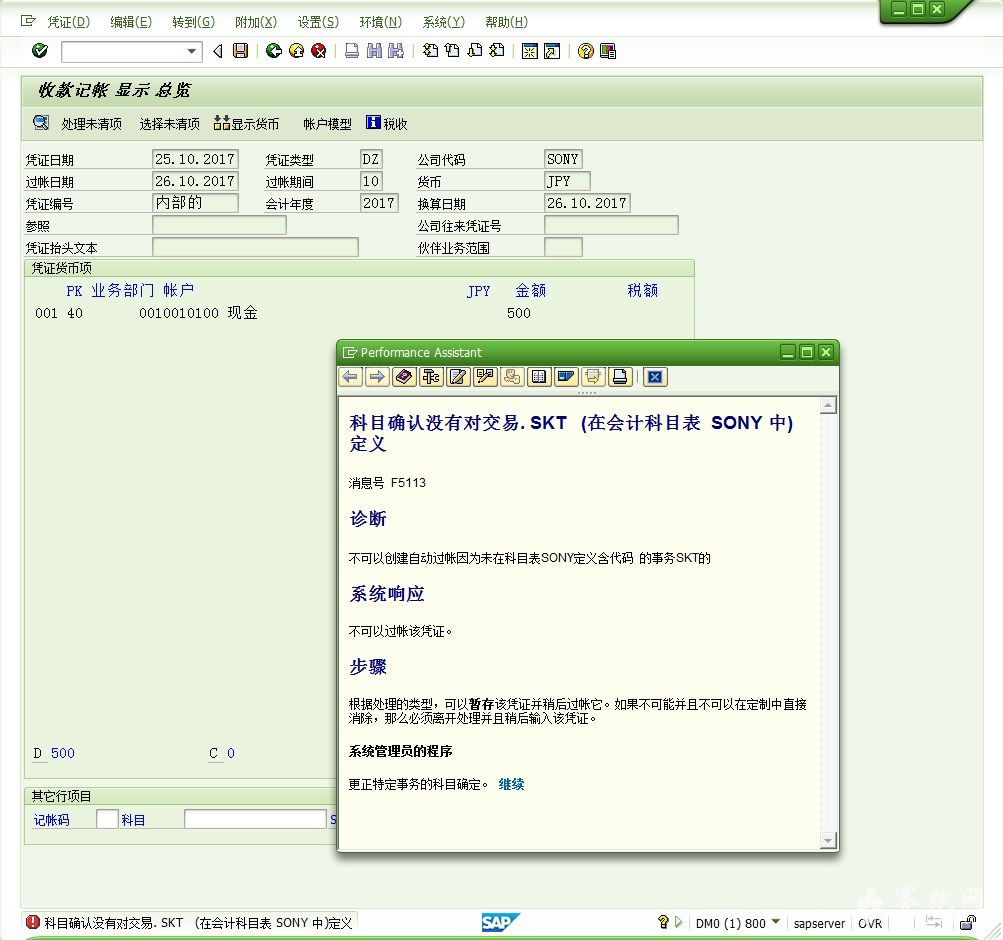The width and height of the screenshot is (1003, 940).
Task: Open the 帮助(H) menu
Action: click(506, 22)
